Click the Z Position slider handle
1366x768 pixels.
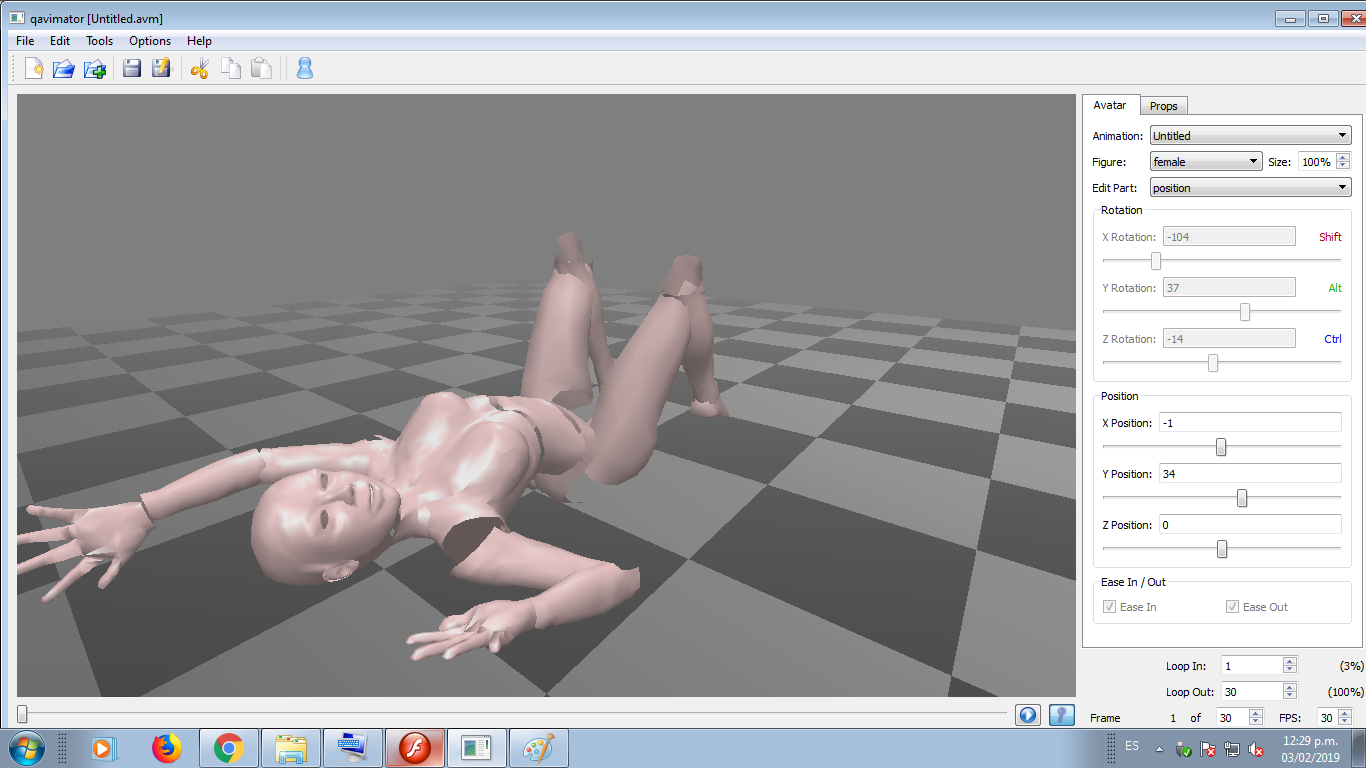click(x=1222, y=549)
